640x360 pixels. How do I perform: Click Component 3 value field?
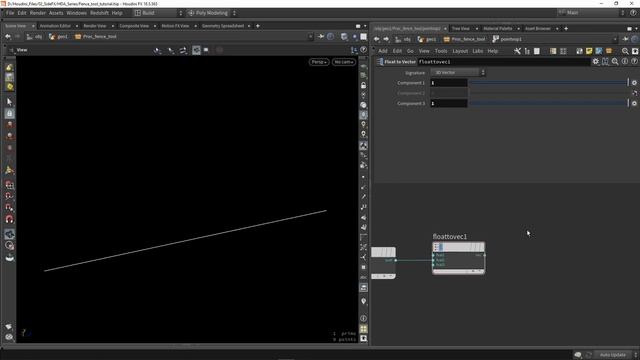449,103
